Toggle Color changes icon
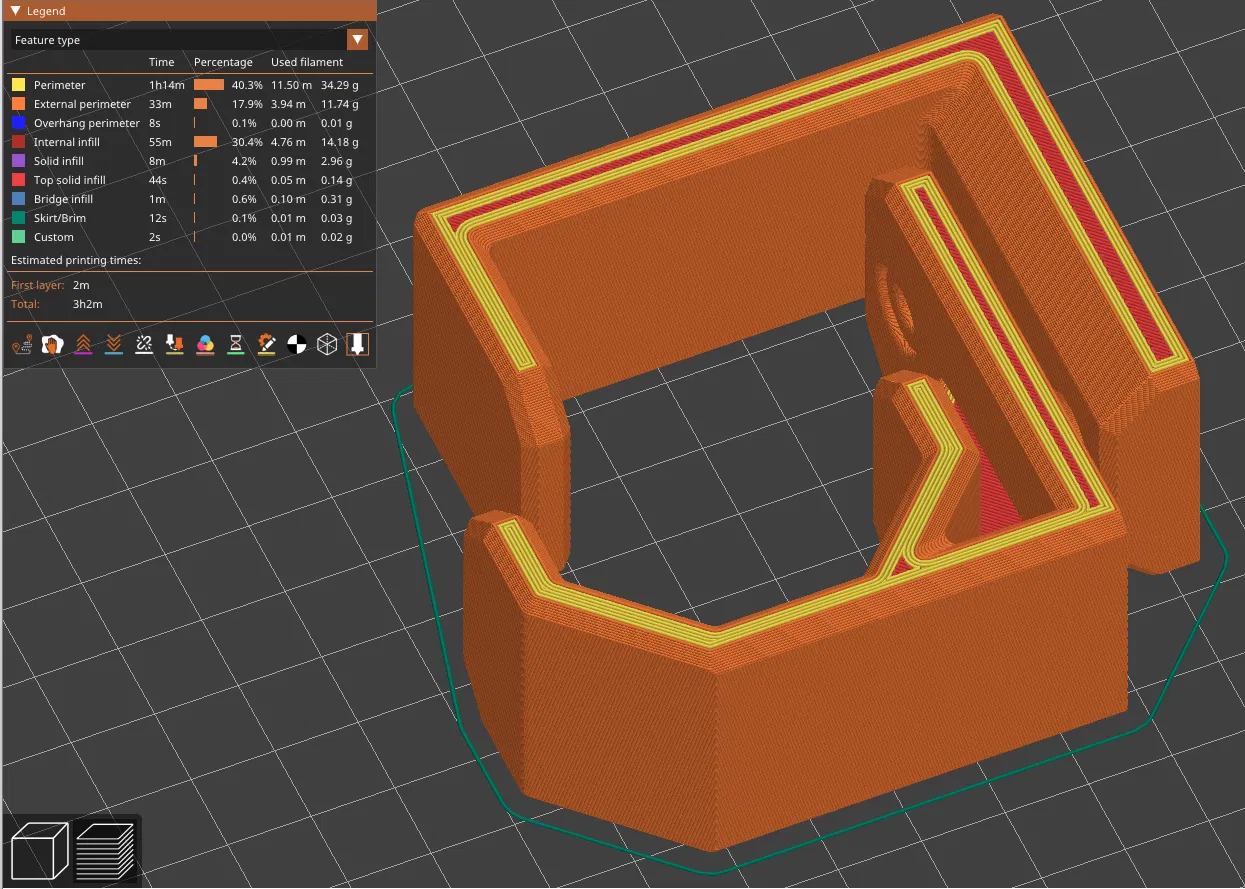The height and width of the screenshot is (889, 1245). [x=205, y=345]
